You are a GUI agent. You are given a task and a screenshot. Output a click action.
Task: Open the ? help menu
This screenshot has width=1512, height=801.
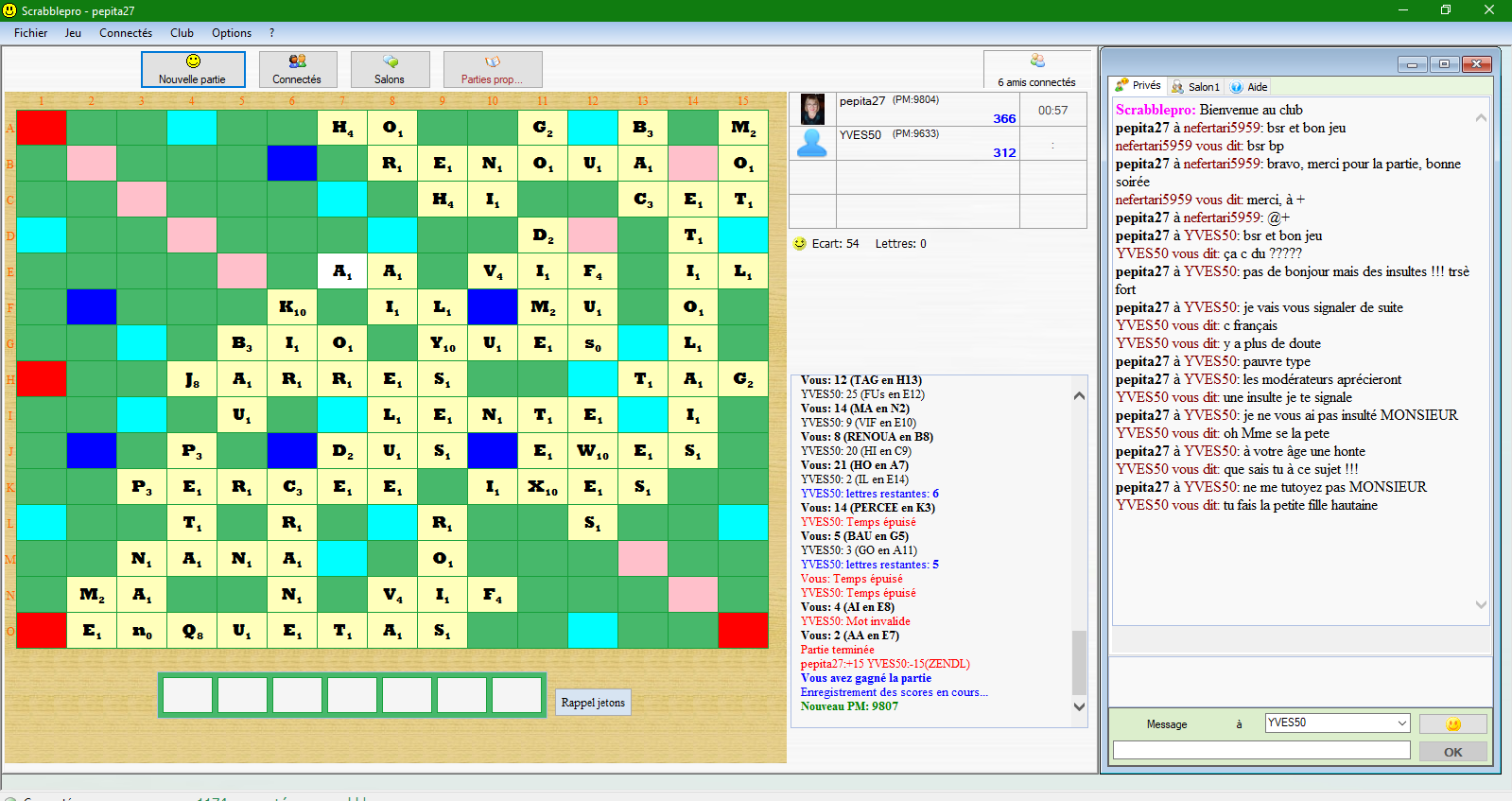click(271, 32)
